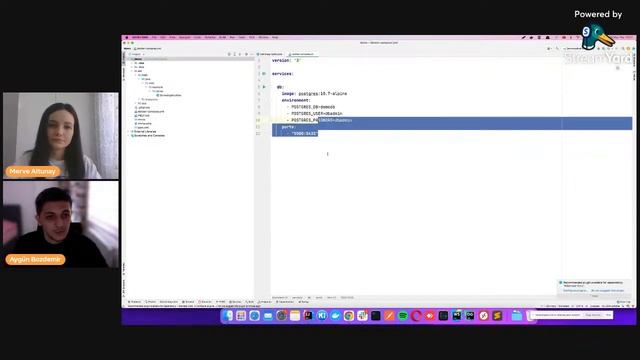The width and height of the screenshot is (640, 360).
Task: Expand all in Project panel toolbar
Action: click(234, 54)
